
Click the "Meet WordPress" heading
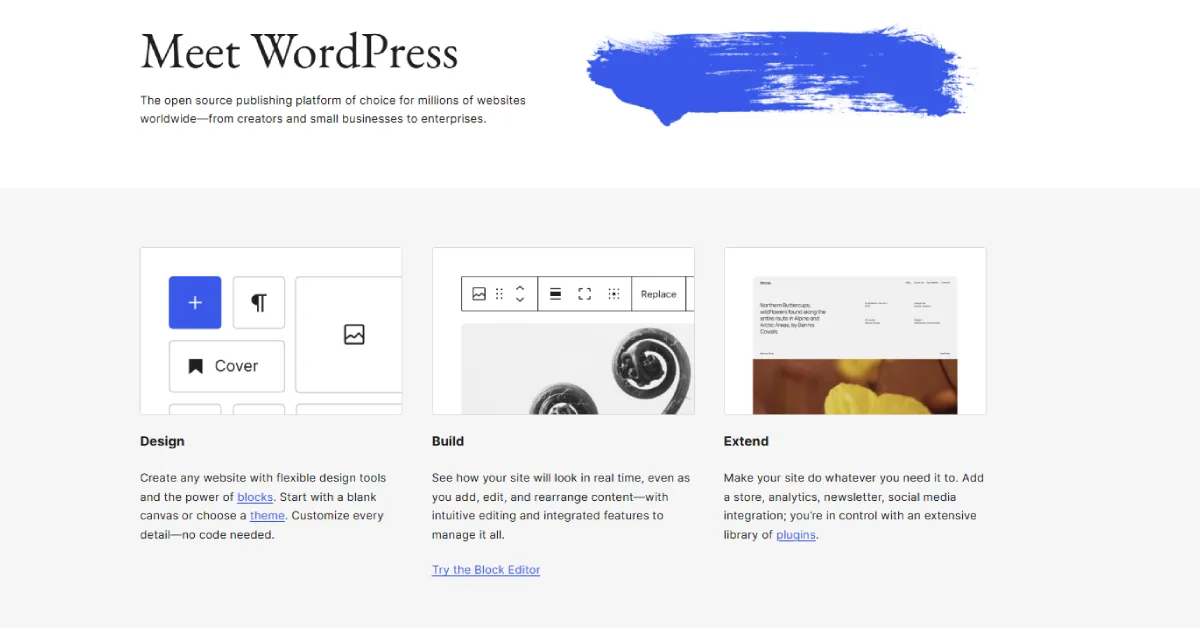pyautogui.click(x=299, y=52)
